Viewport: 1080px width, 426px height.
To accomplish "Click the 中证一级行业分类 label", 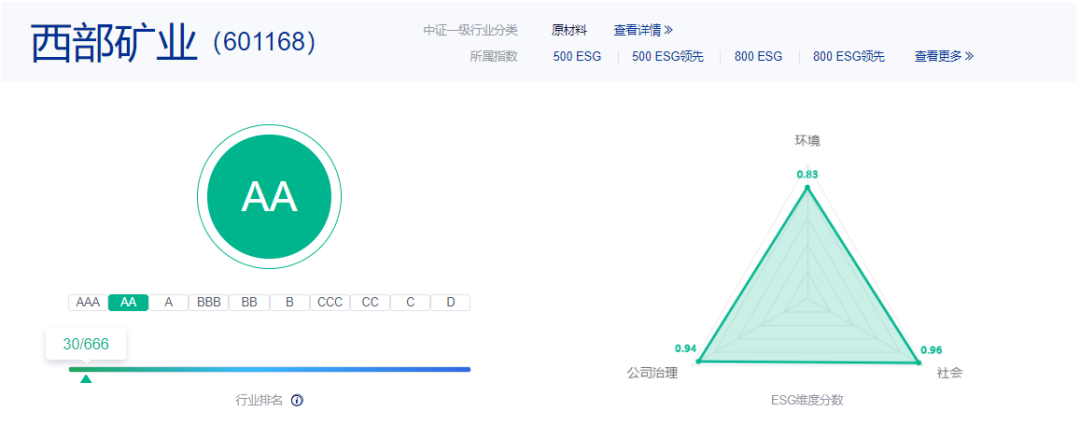I will coord(470,30).
